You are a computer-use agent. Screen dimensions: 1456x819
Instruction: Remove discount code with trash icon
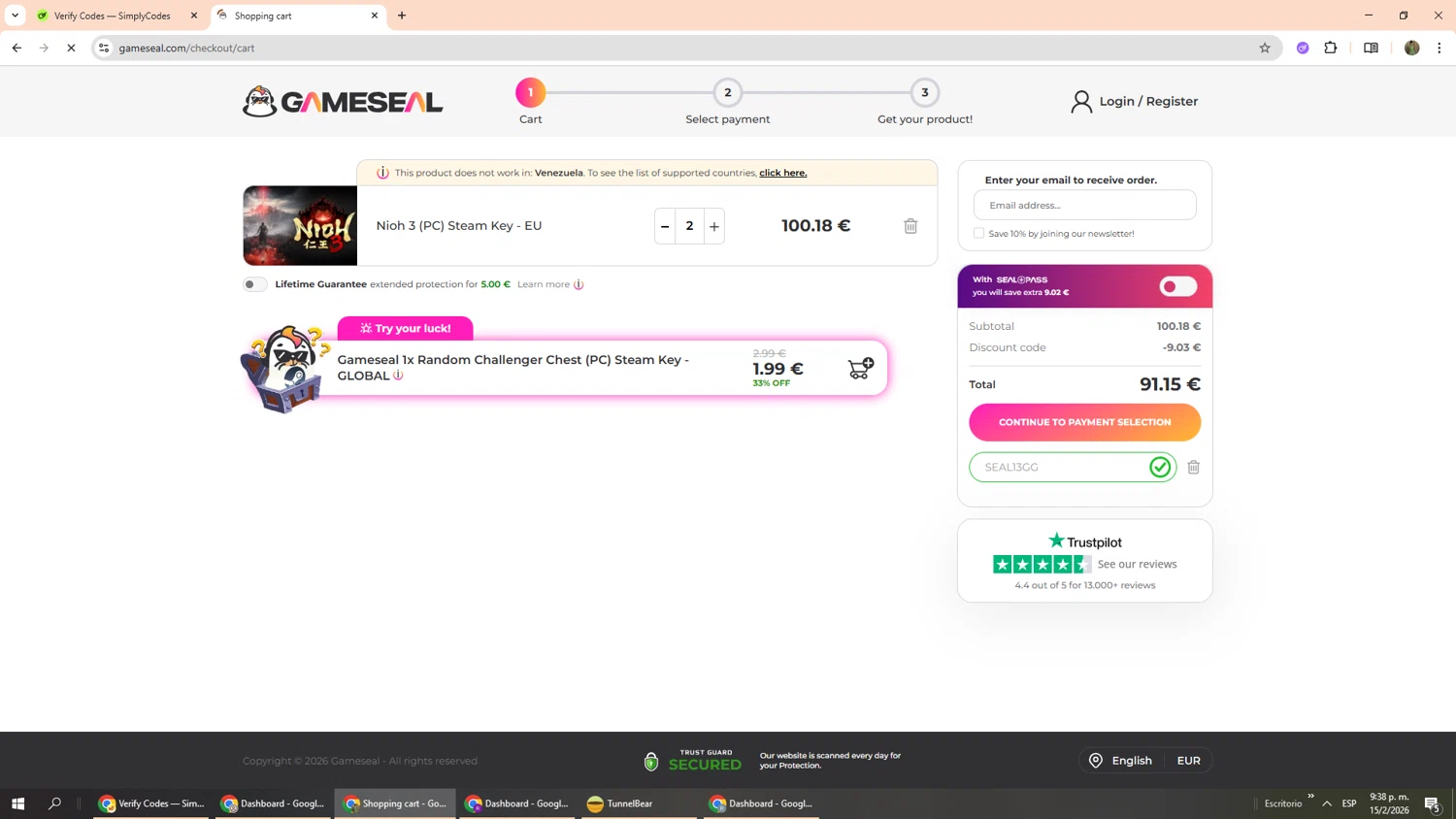[x=1194, y=467]
